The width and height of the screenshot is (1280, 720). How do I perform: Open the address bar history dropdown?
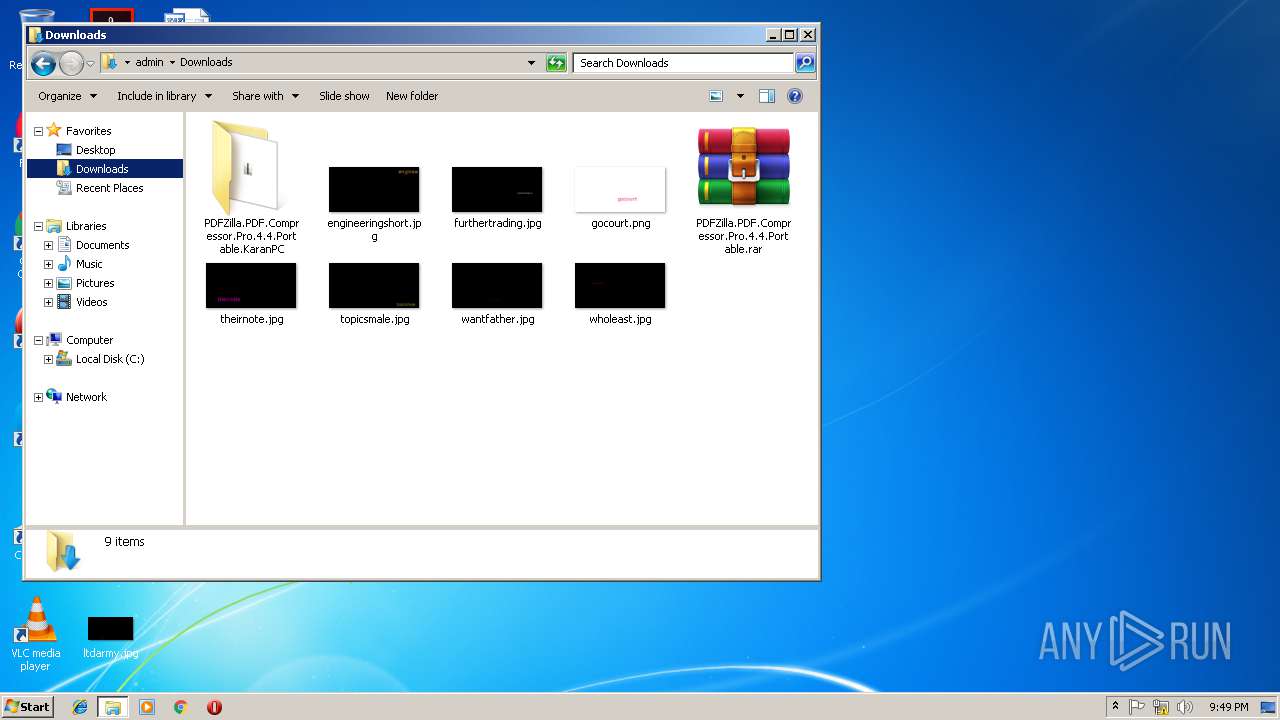tap(532, 63)
